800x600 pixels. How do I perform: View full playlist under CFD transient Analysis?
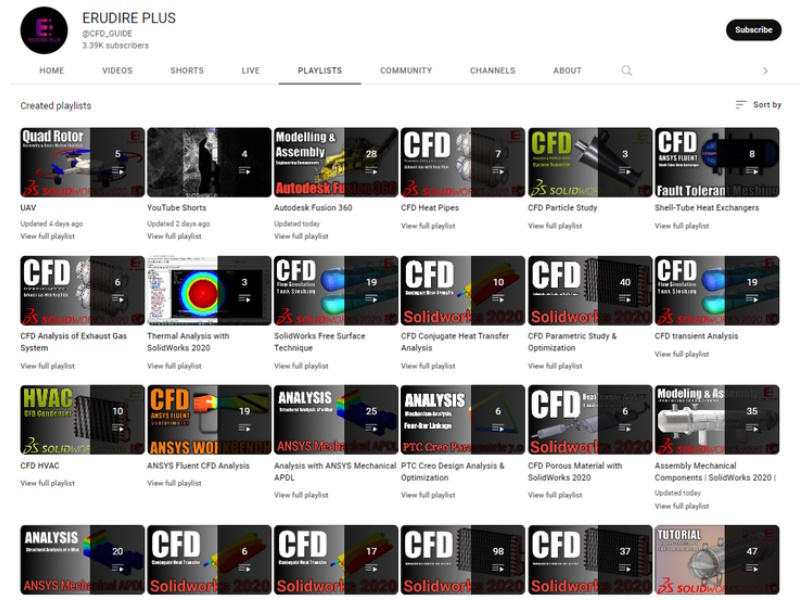point(681,354)
